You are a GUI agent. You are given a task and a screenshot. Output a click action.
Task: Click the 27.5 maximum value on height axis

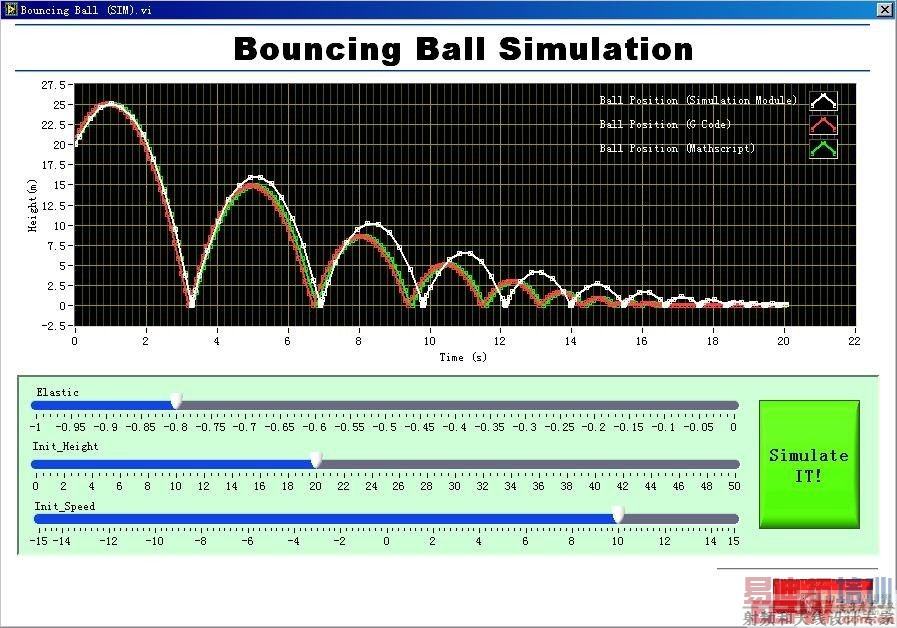[x=53, y=85]
